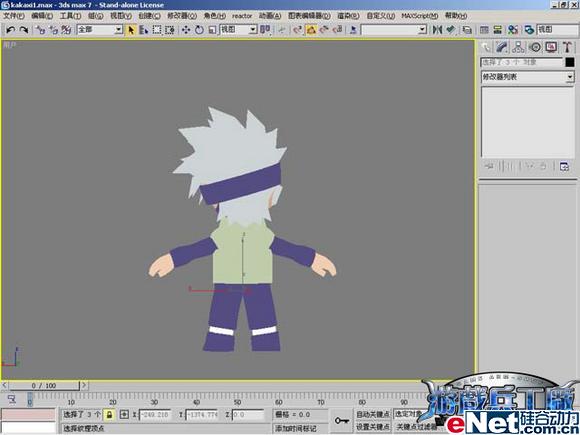Click the render type 视图 field in toolbar
This screenshot has height=435, width=580.
tap(558, 30)
